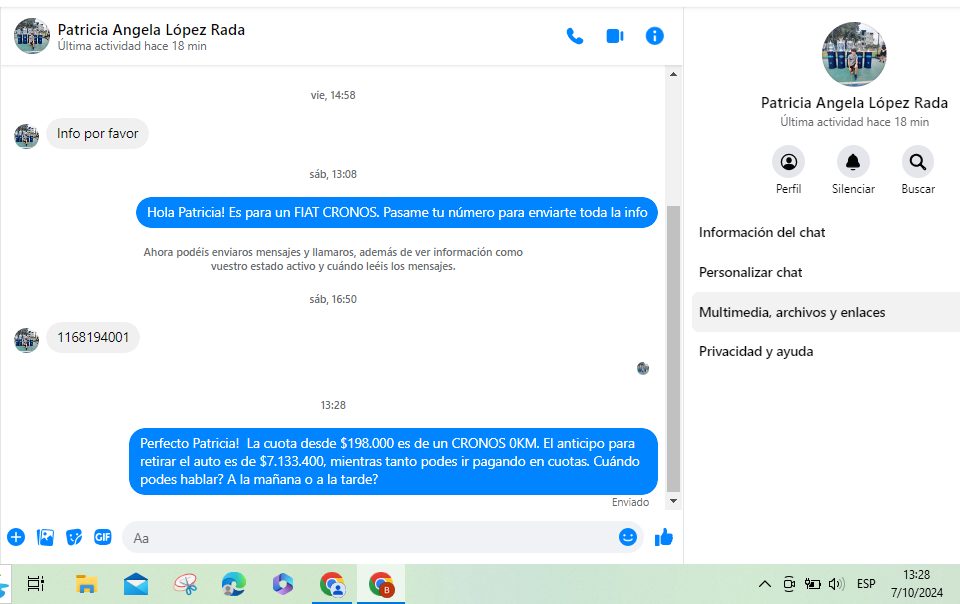Open the emoji picker in message box
Image resolution: width=960 pixels, height=604 pixels.
click(x=628, y=537)
